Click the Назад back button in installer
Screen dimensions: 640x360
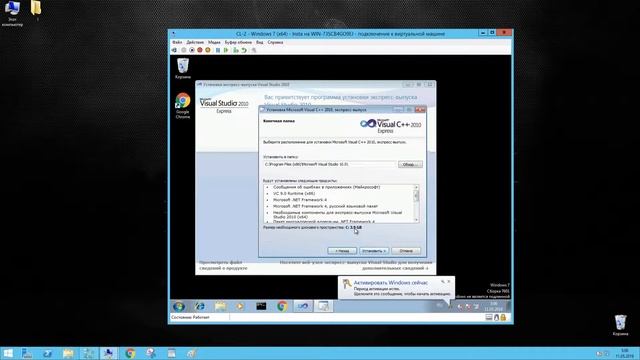[342, 251]
